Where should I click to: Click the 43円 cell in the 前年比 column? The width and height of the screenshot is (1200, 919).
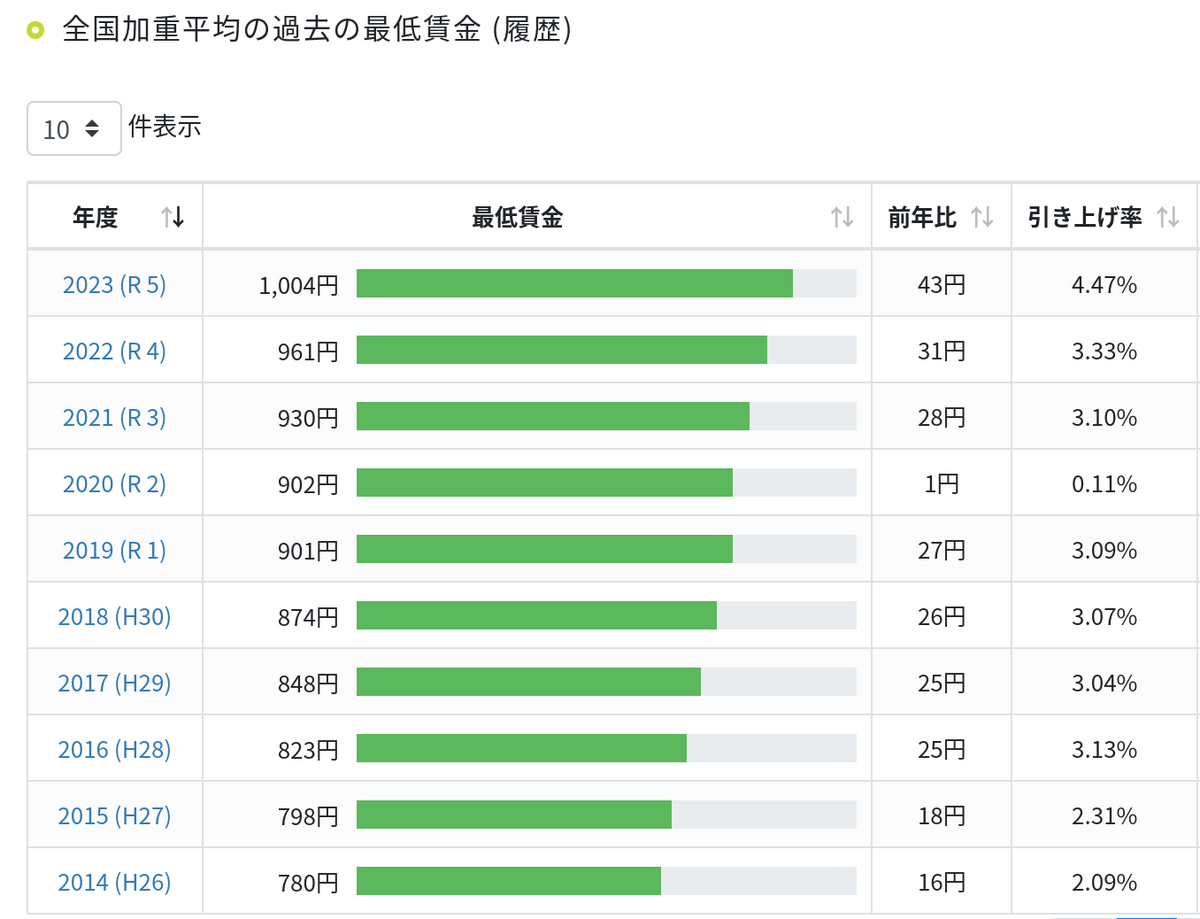click(x=941, y=284)
